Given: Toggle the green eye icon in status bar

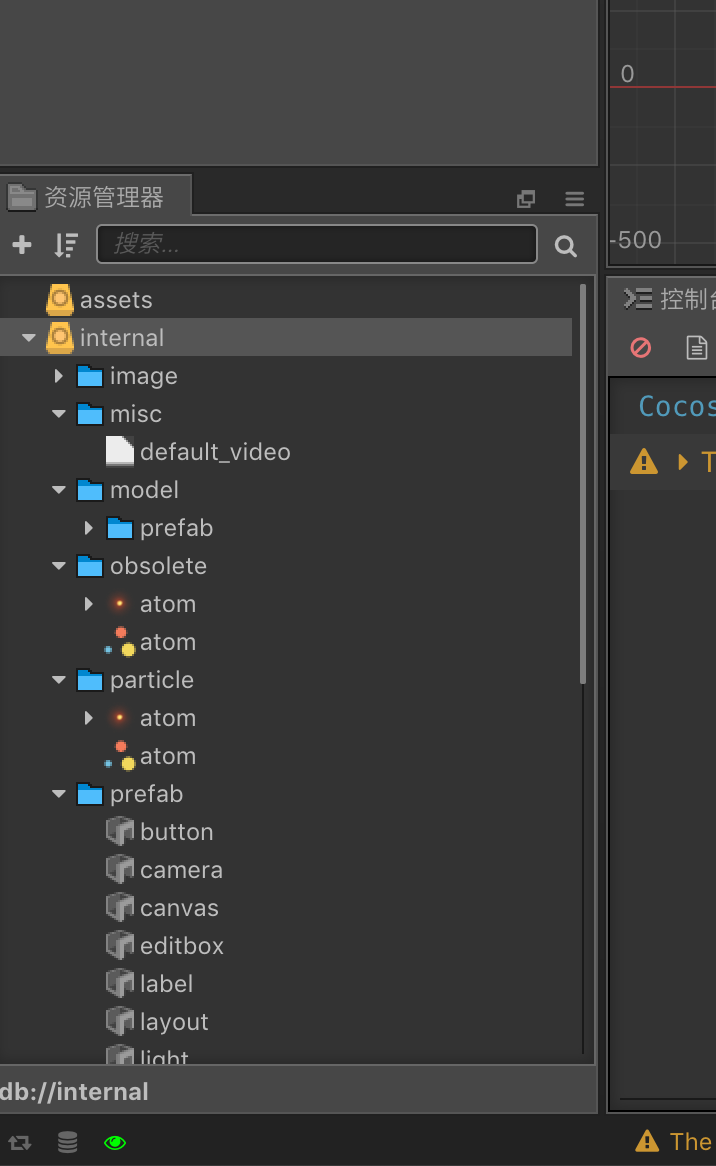Looking at the screenshot, I should coord(115,1142).
